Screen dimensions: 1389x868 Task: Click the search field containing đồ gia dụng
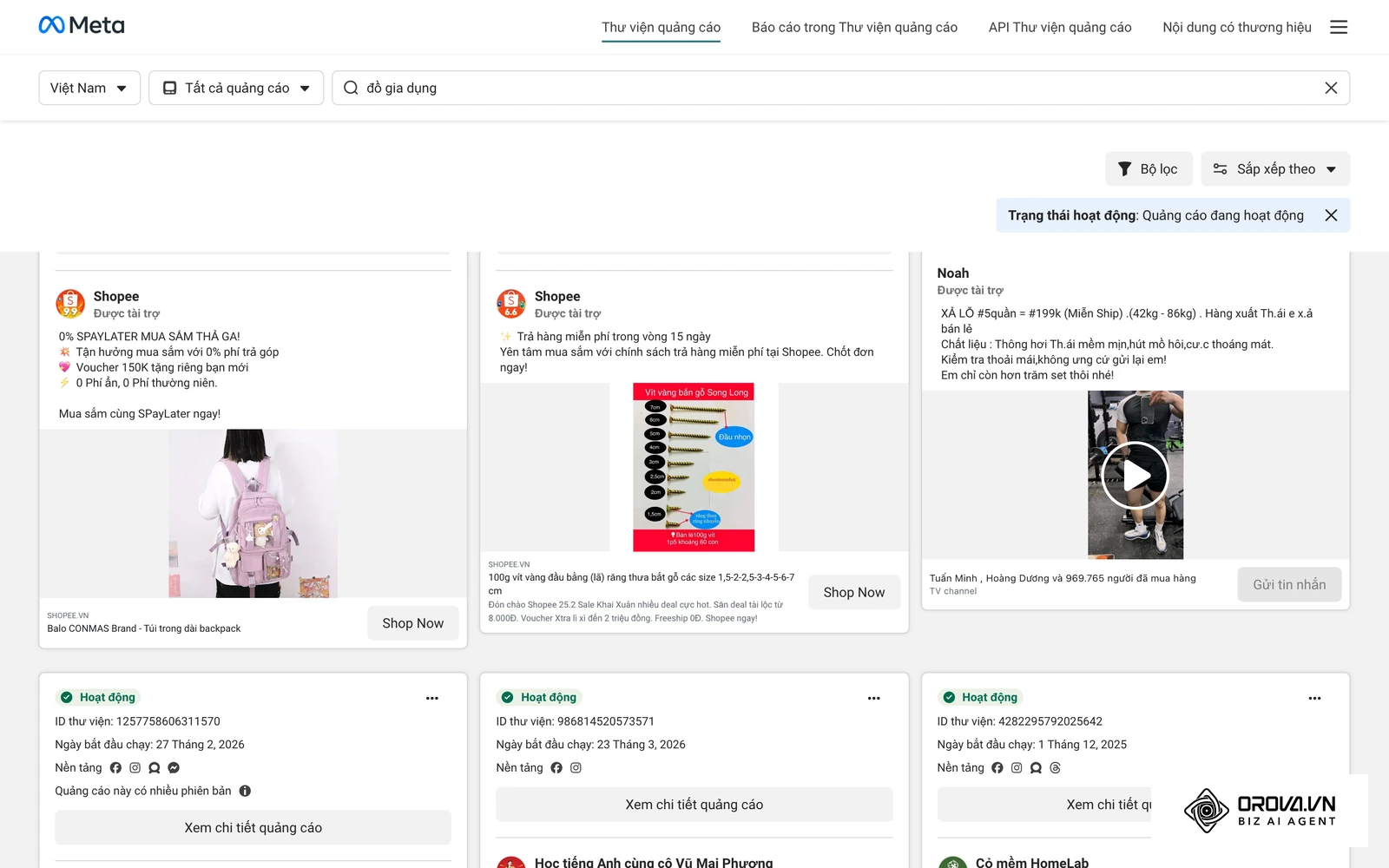click(840, 88)
